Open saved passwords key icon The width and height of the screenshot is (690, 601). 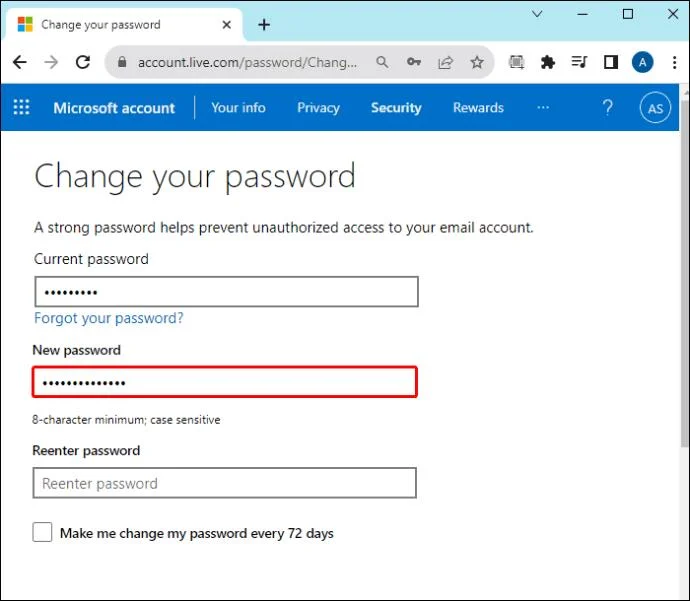click(x=414, y=62)
